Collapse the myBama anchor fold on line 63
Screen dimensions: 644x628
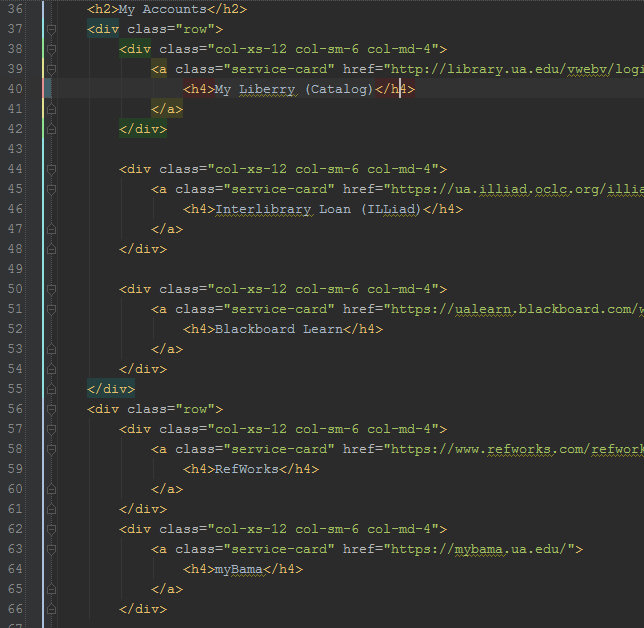click(51, 549)
